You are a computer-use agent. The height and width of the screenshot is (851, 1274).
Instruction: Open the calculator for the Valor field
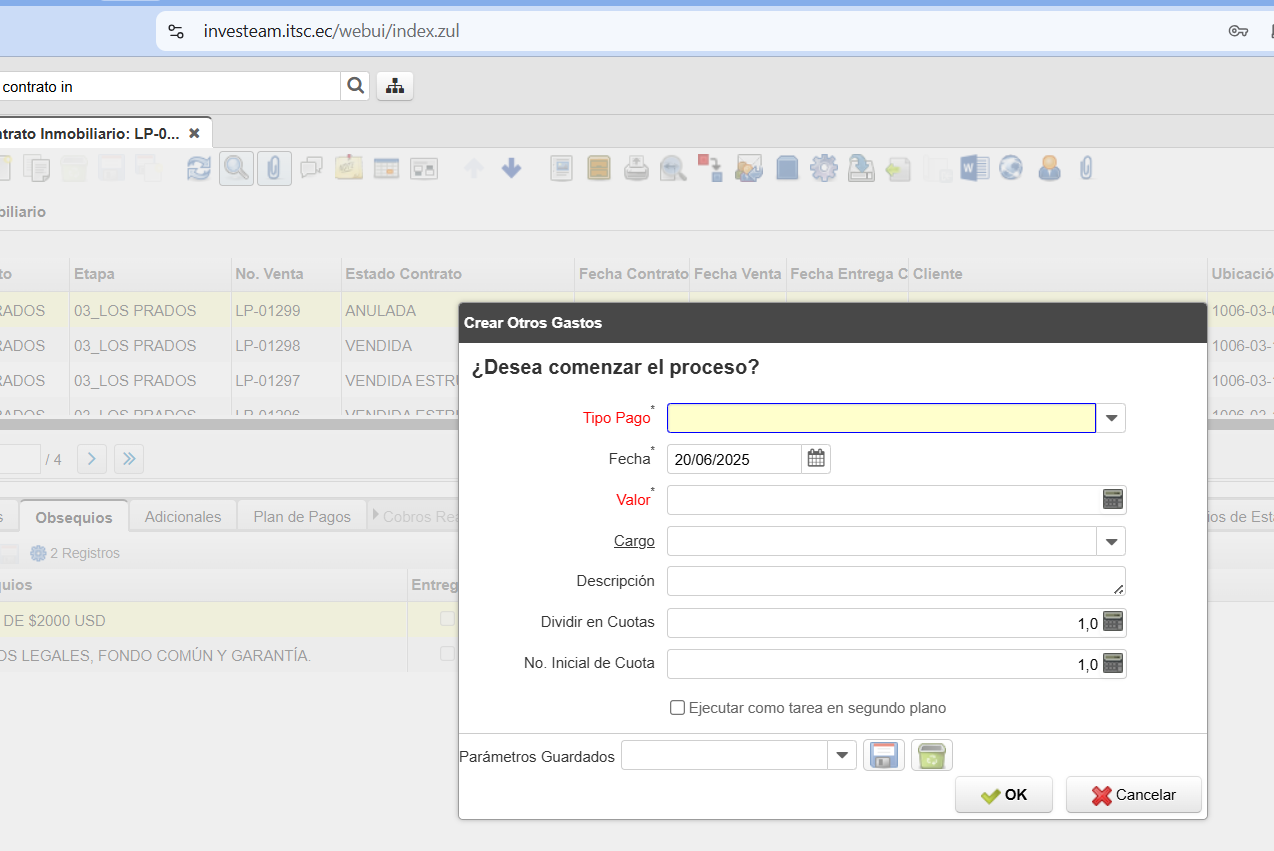[x=1112, y=500]
